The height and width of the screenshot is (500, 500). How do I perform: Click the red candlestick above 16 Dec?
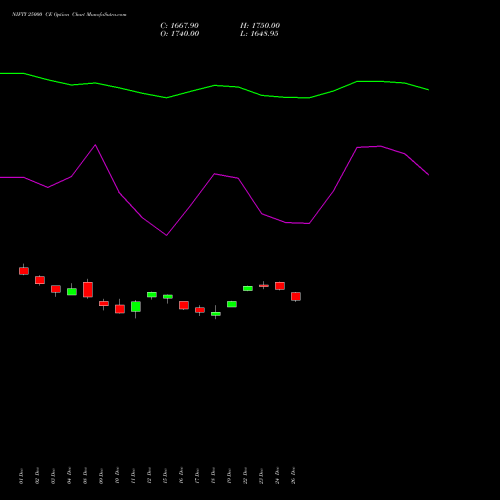(x=184, y=305)
